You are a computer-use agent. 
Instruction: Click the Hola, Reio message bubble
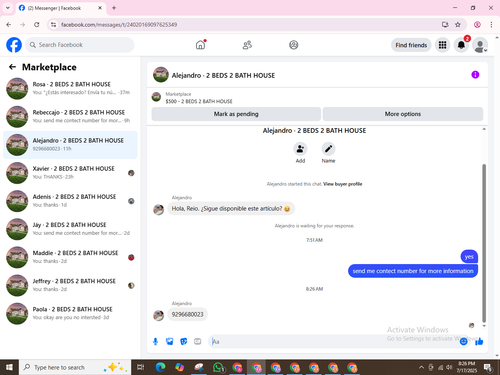231,209
